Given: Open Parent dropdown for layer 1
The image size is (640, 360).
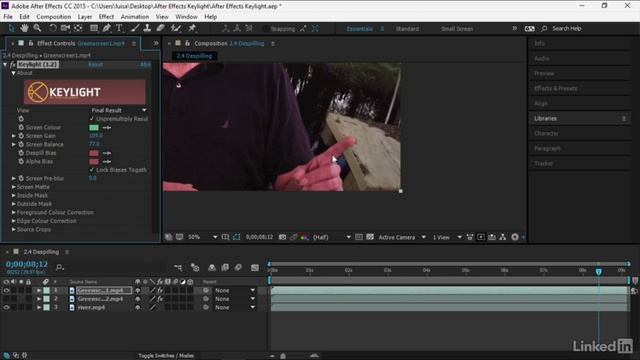Looking at the screenshot, I should coord(235,290).
